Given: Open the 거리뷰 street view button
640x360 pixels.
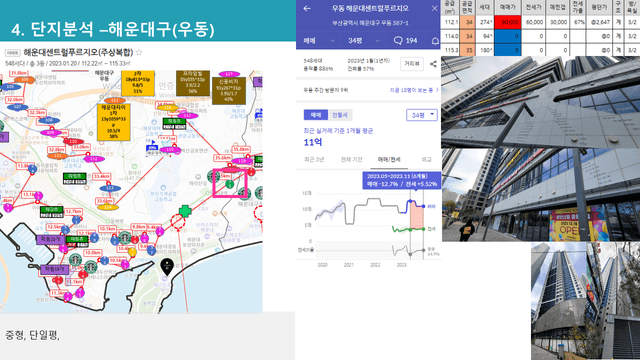Looking at the screenshot, I should point(411,64).
